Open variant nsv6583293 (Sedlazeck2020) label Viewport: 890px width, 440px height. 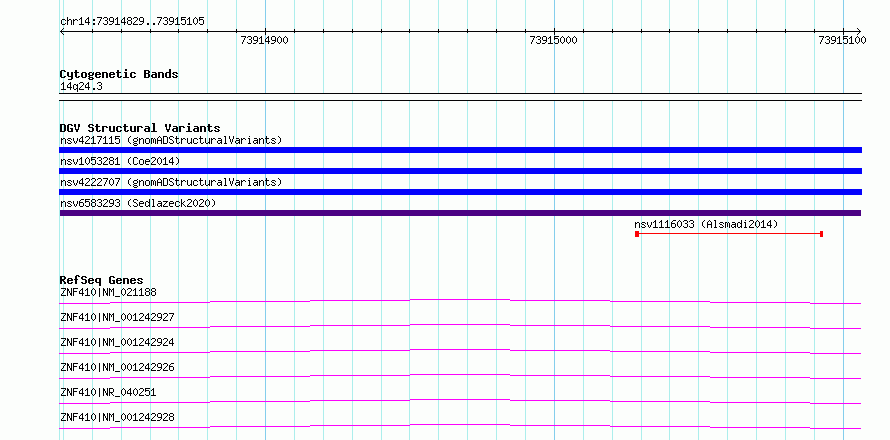pos(138,203)
